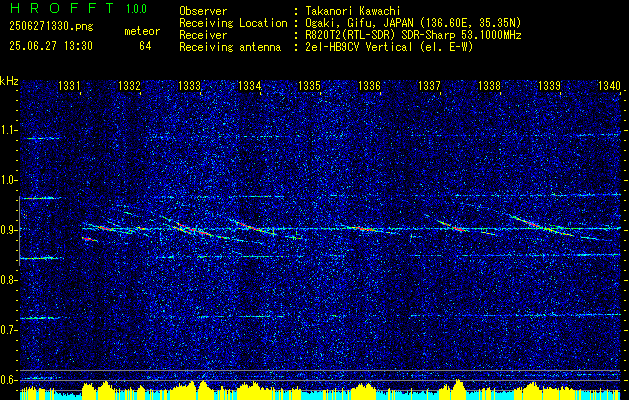This screenshot has width=629, height=400.
Task: Click the meteor label
Action: (142, 31)
